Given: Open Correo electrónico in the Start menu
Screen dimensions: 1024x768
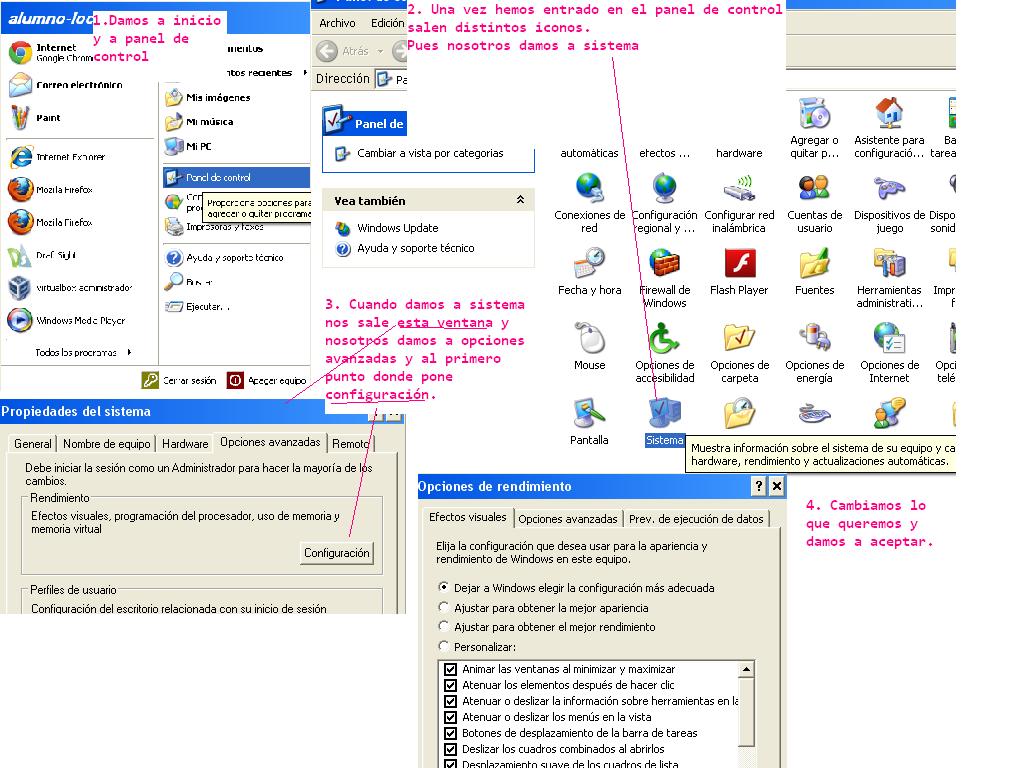Looking at the screenshot, I should click(x=65, y=85).
